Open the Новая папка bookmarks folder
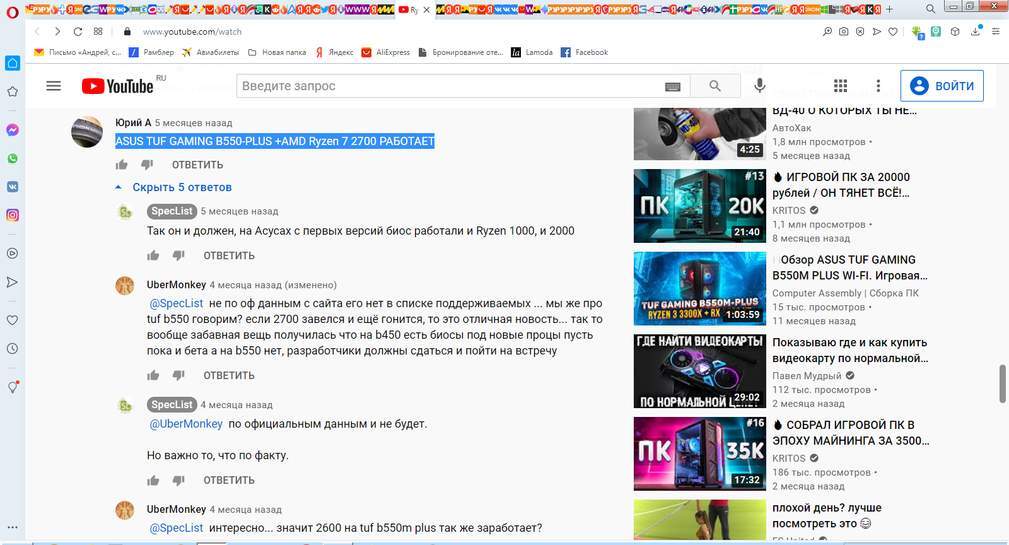The width and height of the screenshot is (1009, 545). pos(277,52)
